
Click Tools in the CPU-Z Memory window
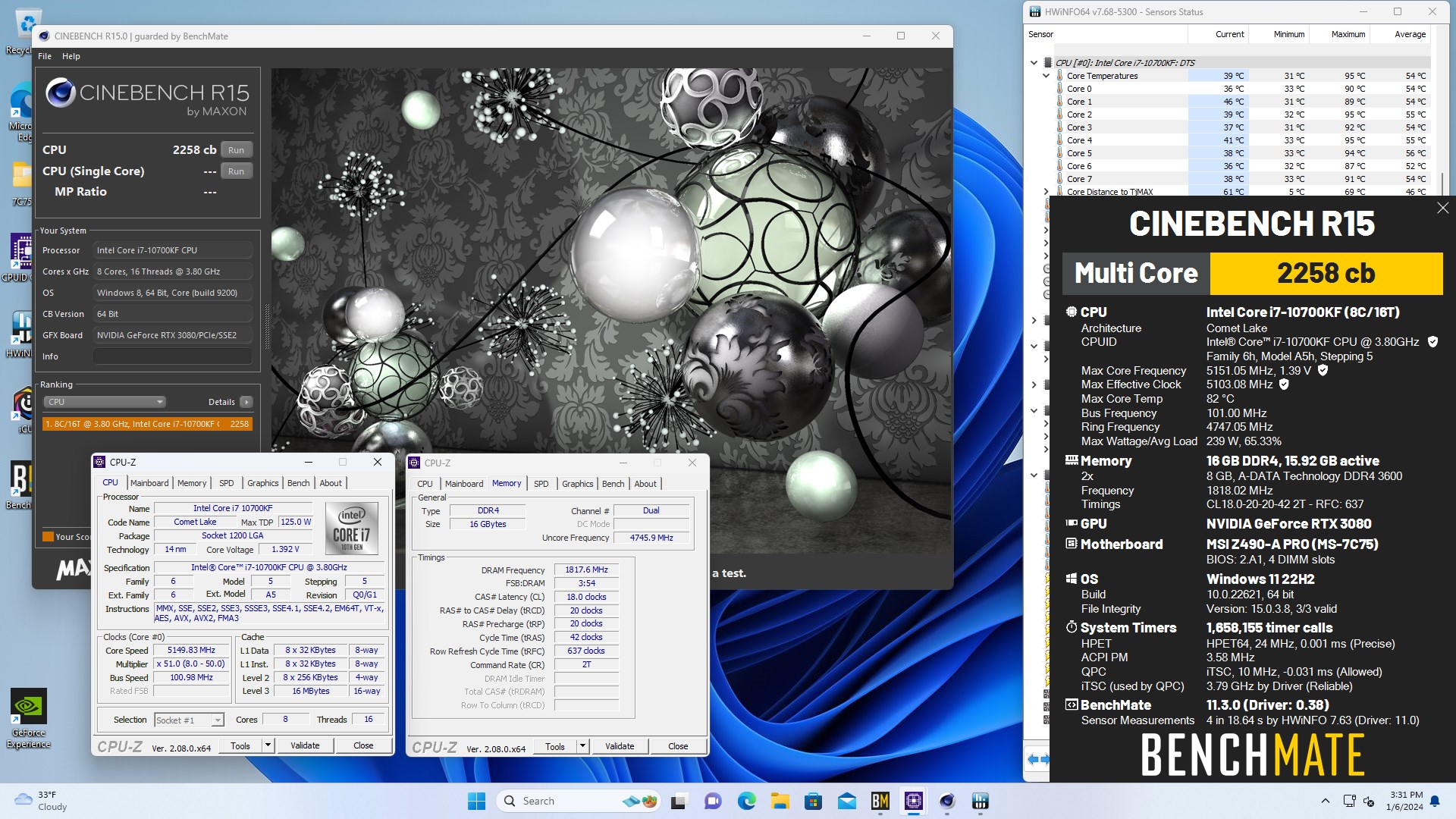[555, 746]
